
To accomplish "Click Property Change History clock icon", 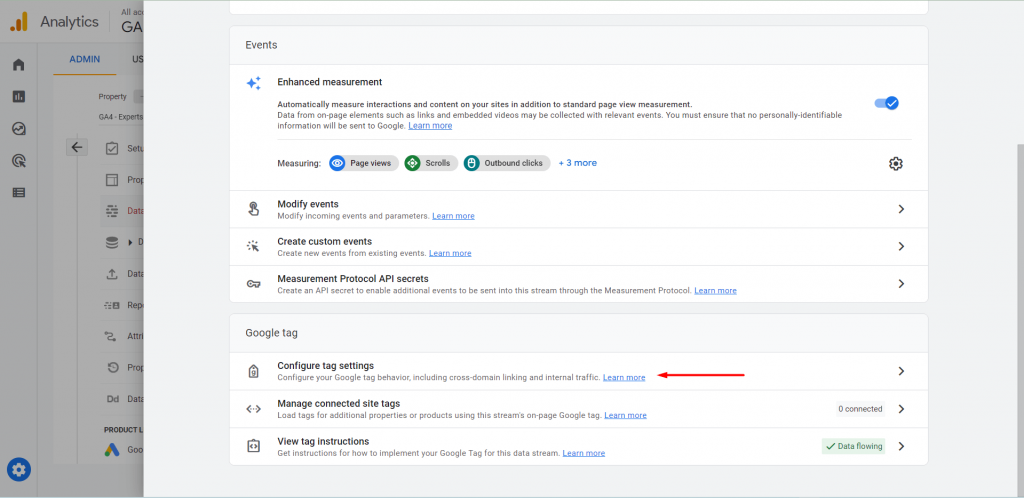I will (112, 368).
